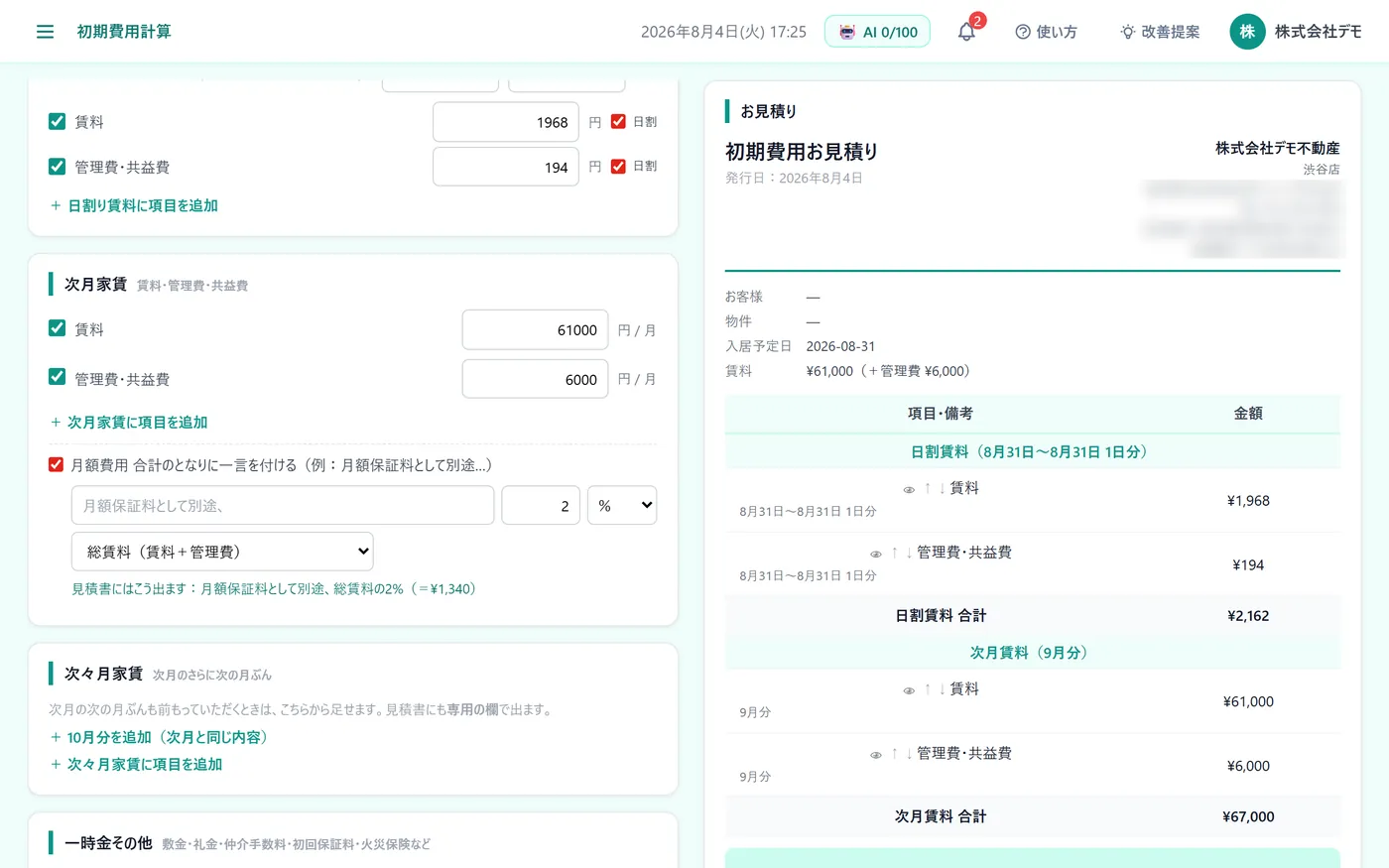Image resolution: width=1389 pixels, height=868 pixels.
Task: Click the 日割賃料 合計 amount ¥2,162
Action: coord(1248,615)
